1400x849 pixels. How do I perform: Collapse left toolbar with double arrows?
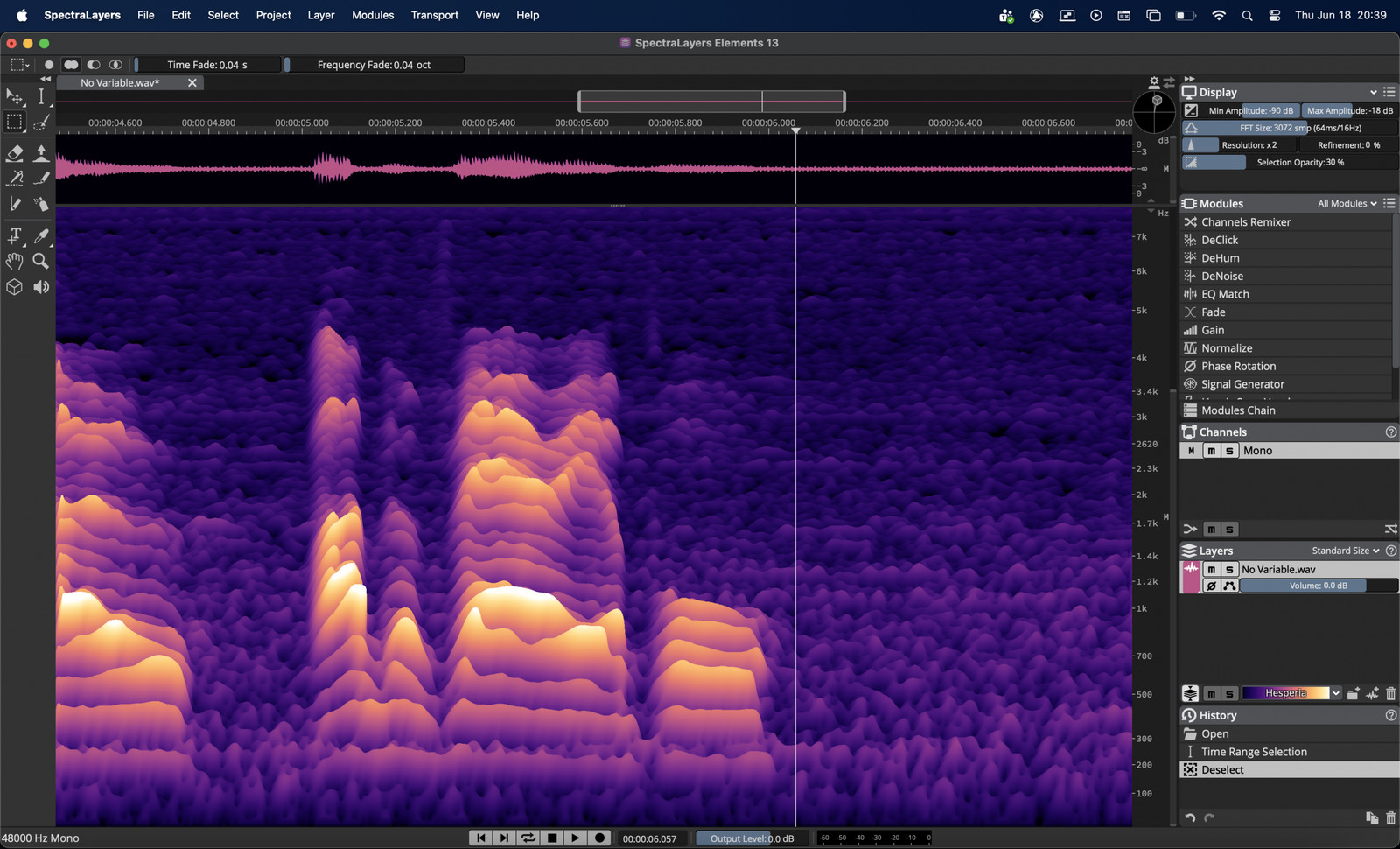(x=45, y=79)
